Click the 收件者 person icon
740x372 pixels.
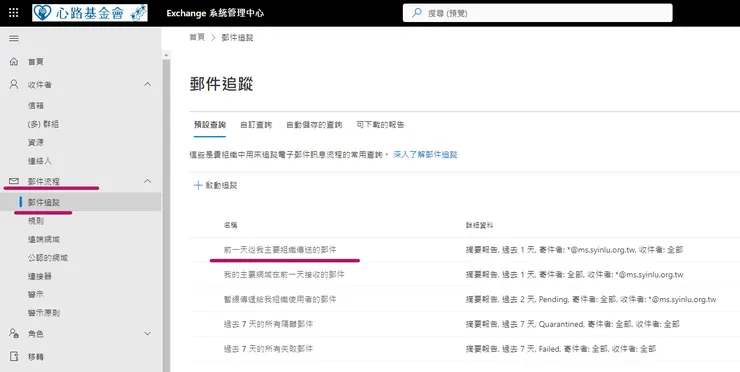point(14,85)
